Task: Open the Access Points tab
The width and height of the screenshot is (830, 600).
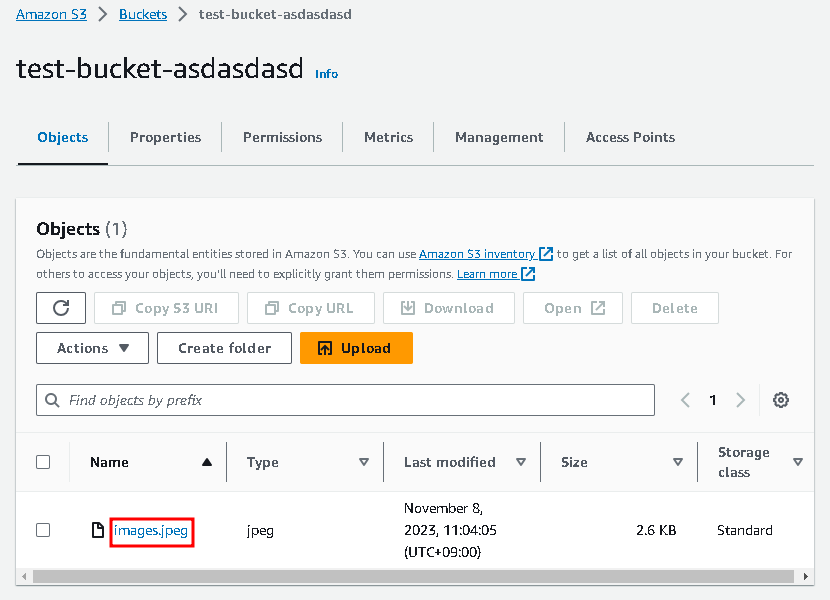Action: [630, 137]
